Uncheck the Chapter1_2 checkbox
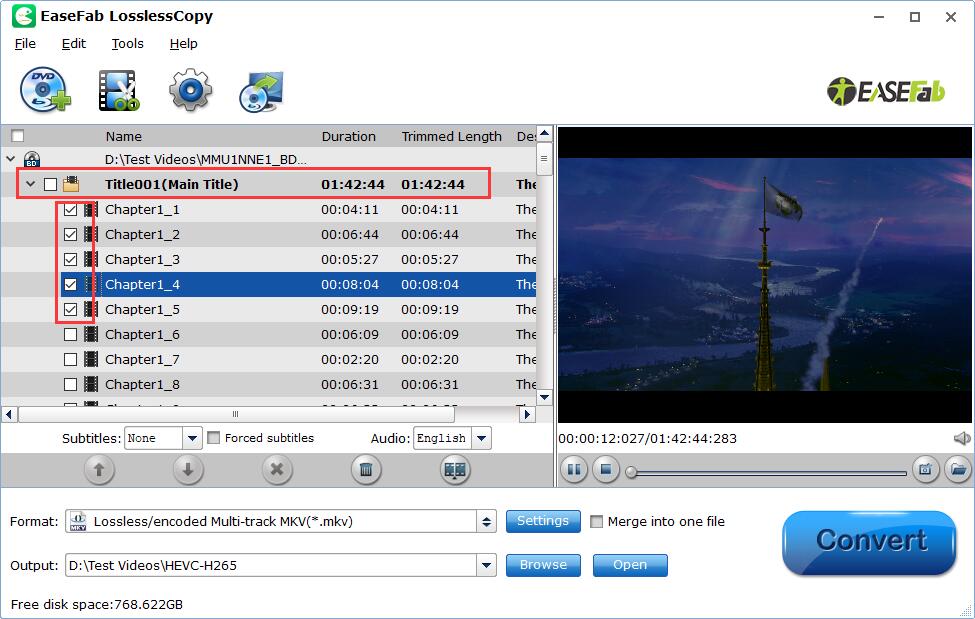 (x=70, y=235)
